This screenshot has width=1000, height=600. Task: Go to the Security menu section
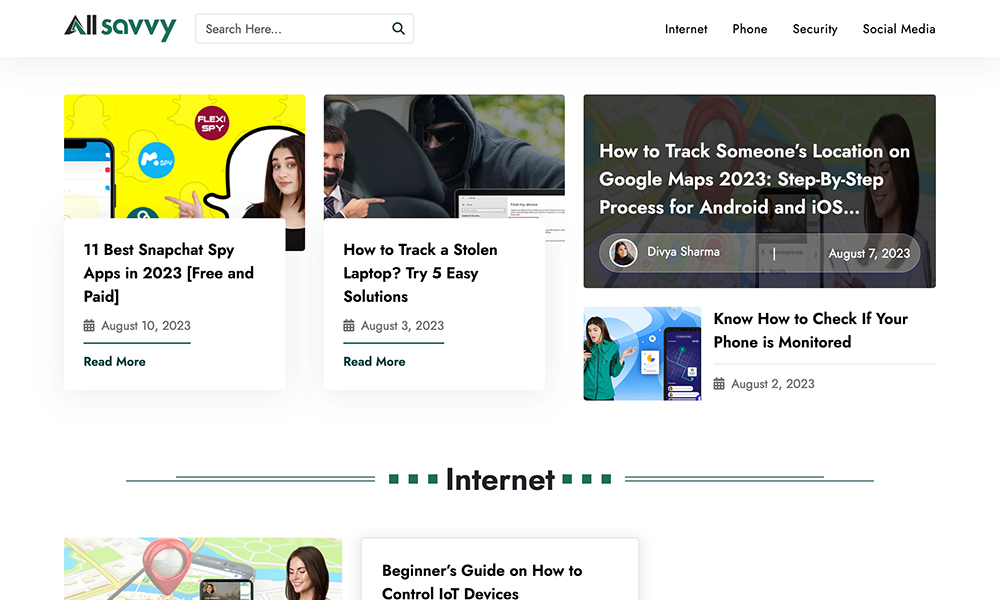(x=814, y=29)
